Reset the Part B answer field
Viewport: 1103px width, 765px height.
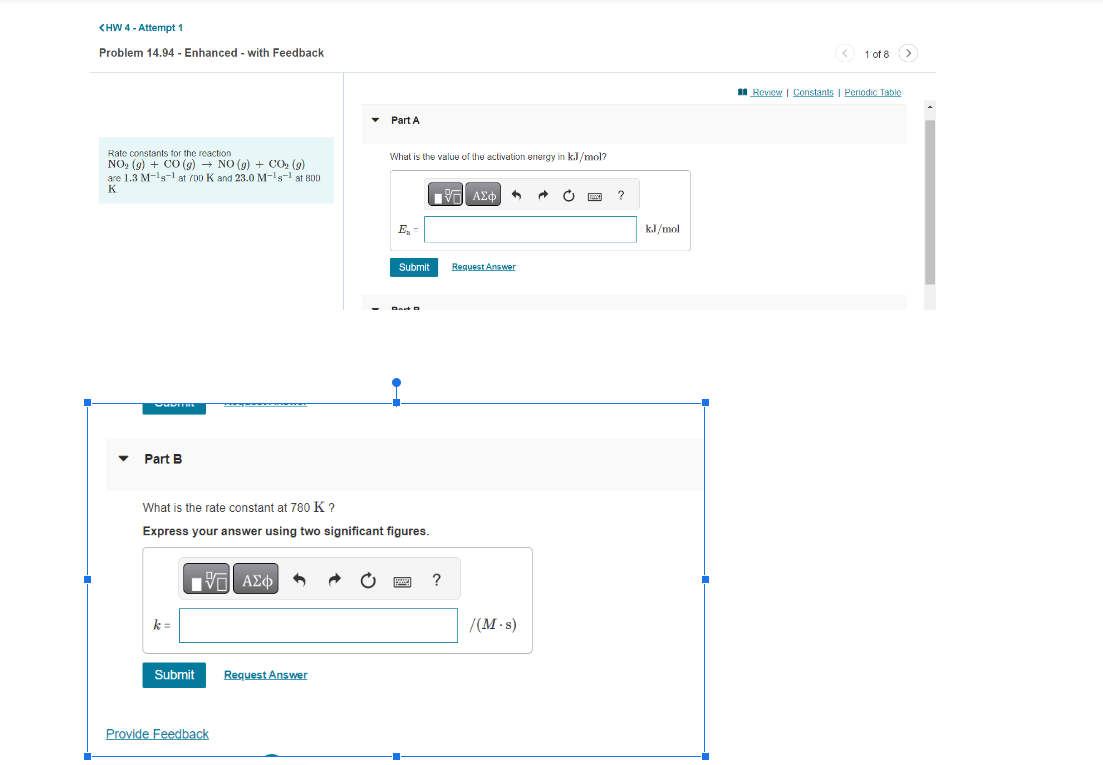(368, 580)
